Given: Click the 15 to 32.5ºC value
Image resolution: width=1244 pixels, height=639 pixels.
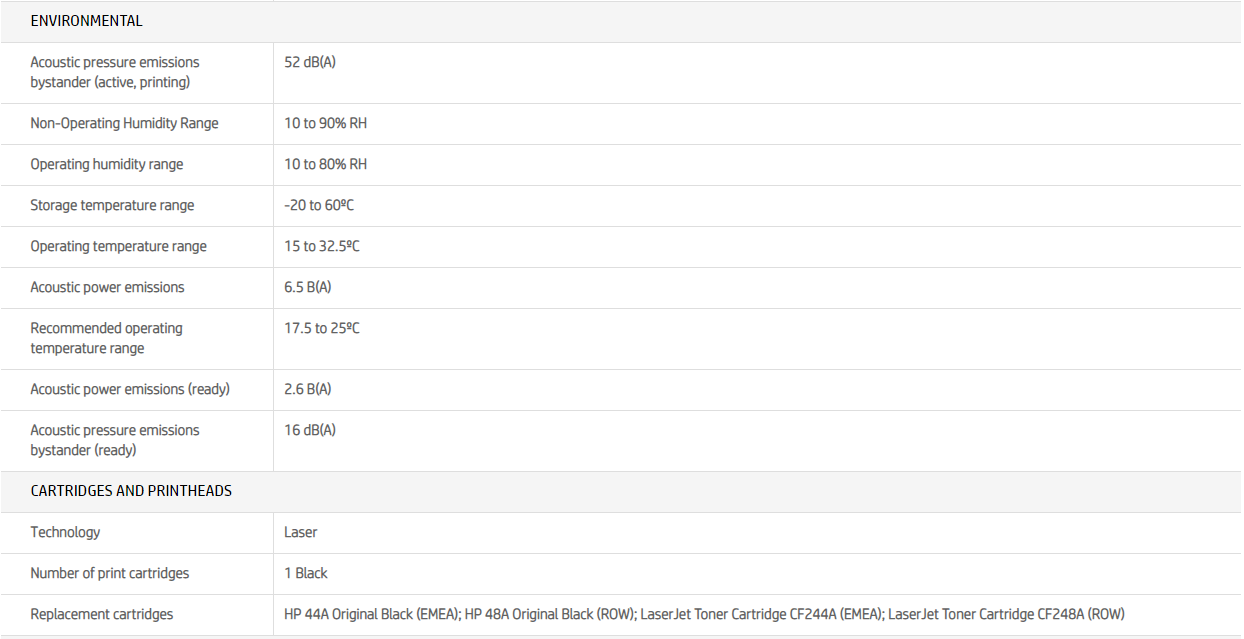Looking at the screenshot, I should tap(322, 247).
